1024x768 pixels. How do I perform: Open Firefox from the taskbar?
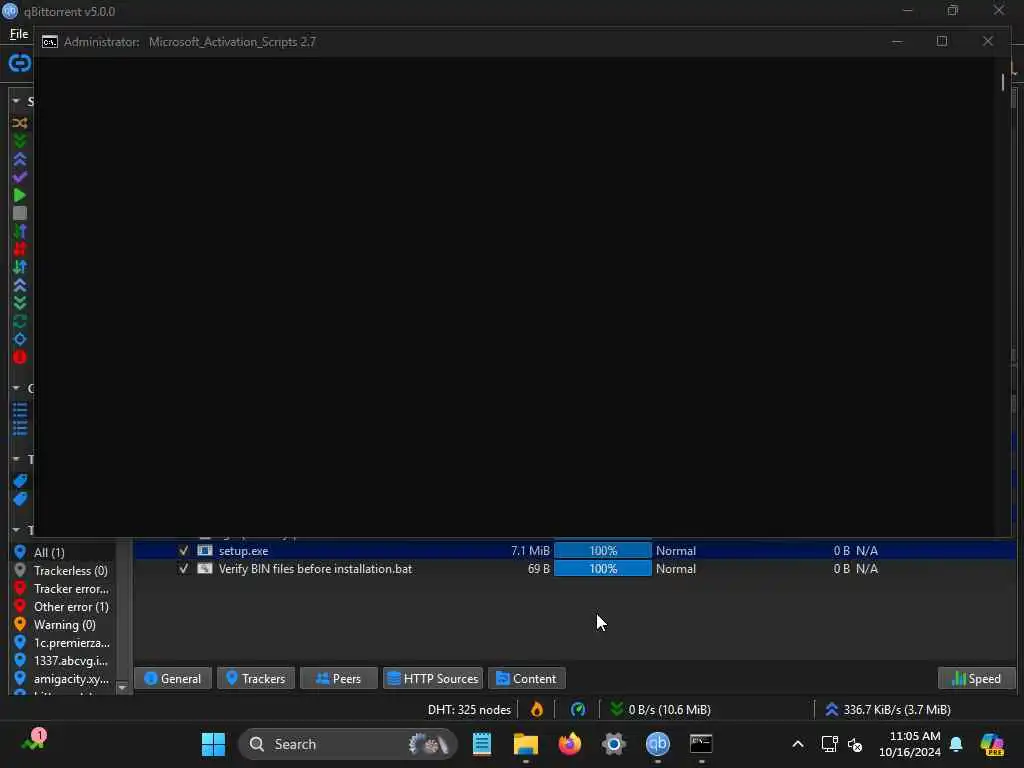click(569, 744)
